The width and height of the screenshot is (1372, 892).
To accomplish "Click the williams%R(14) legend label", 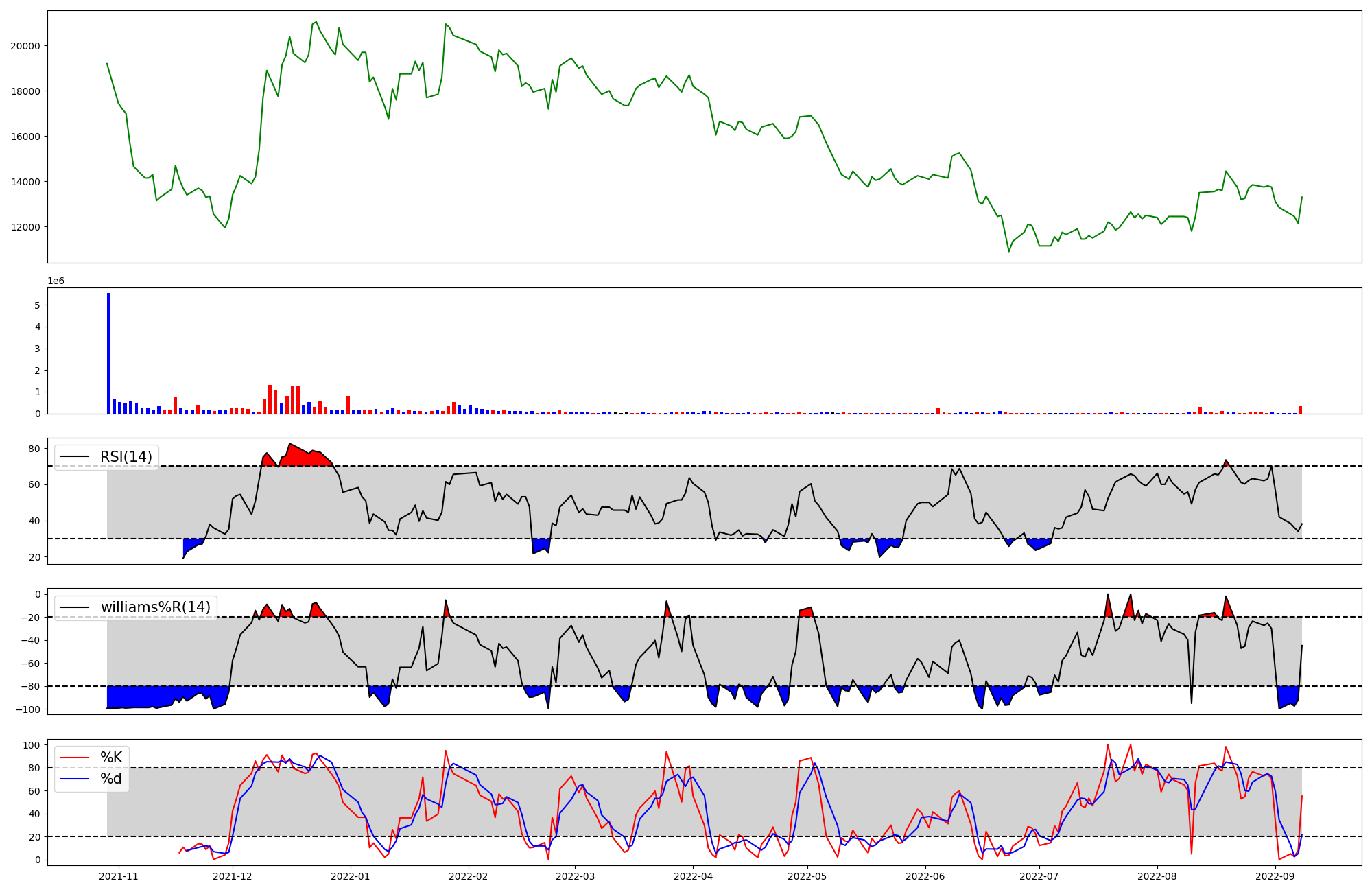I will point(156,607).
